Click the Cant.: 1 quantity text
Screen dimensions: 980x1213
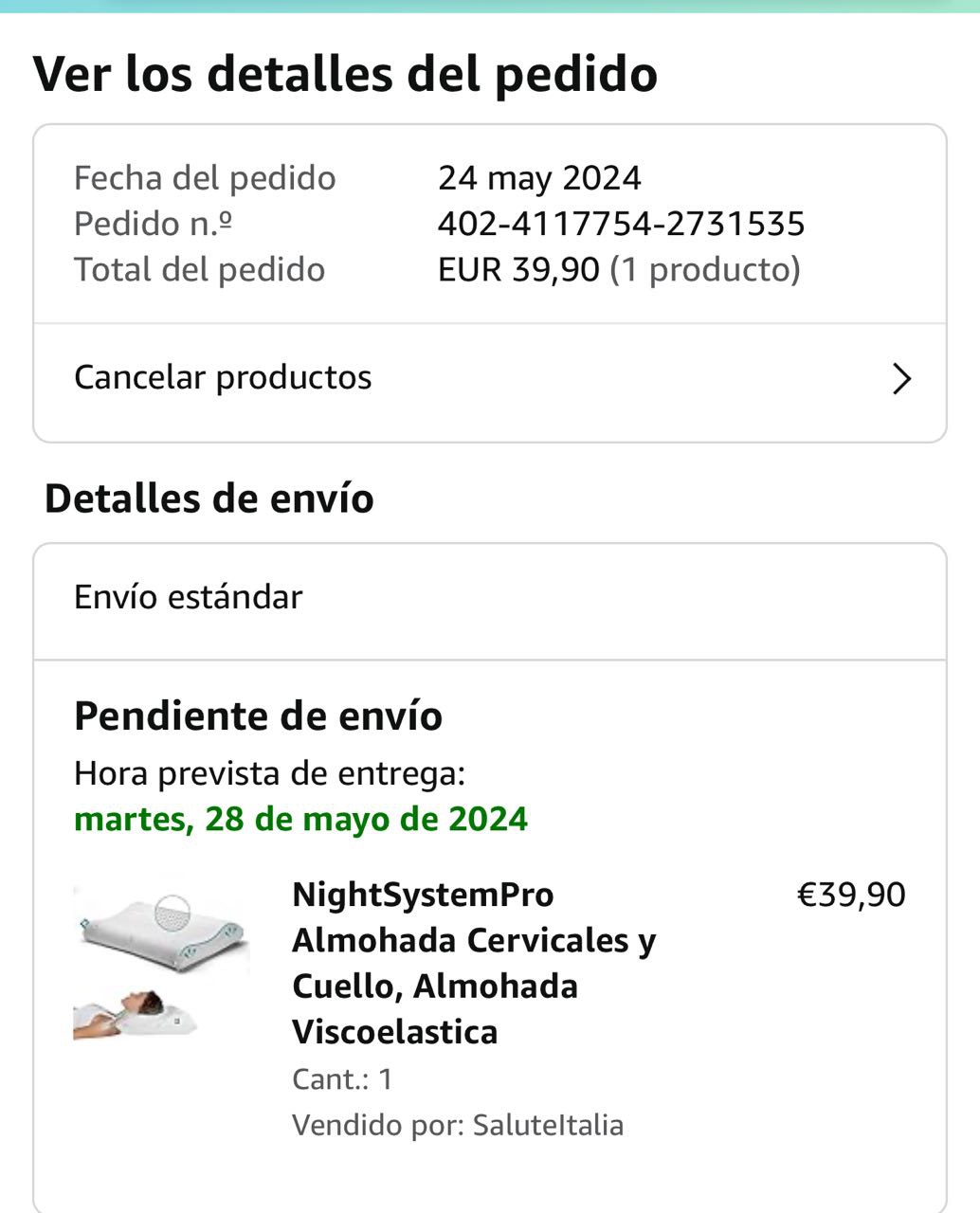coord(342,1078)
